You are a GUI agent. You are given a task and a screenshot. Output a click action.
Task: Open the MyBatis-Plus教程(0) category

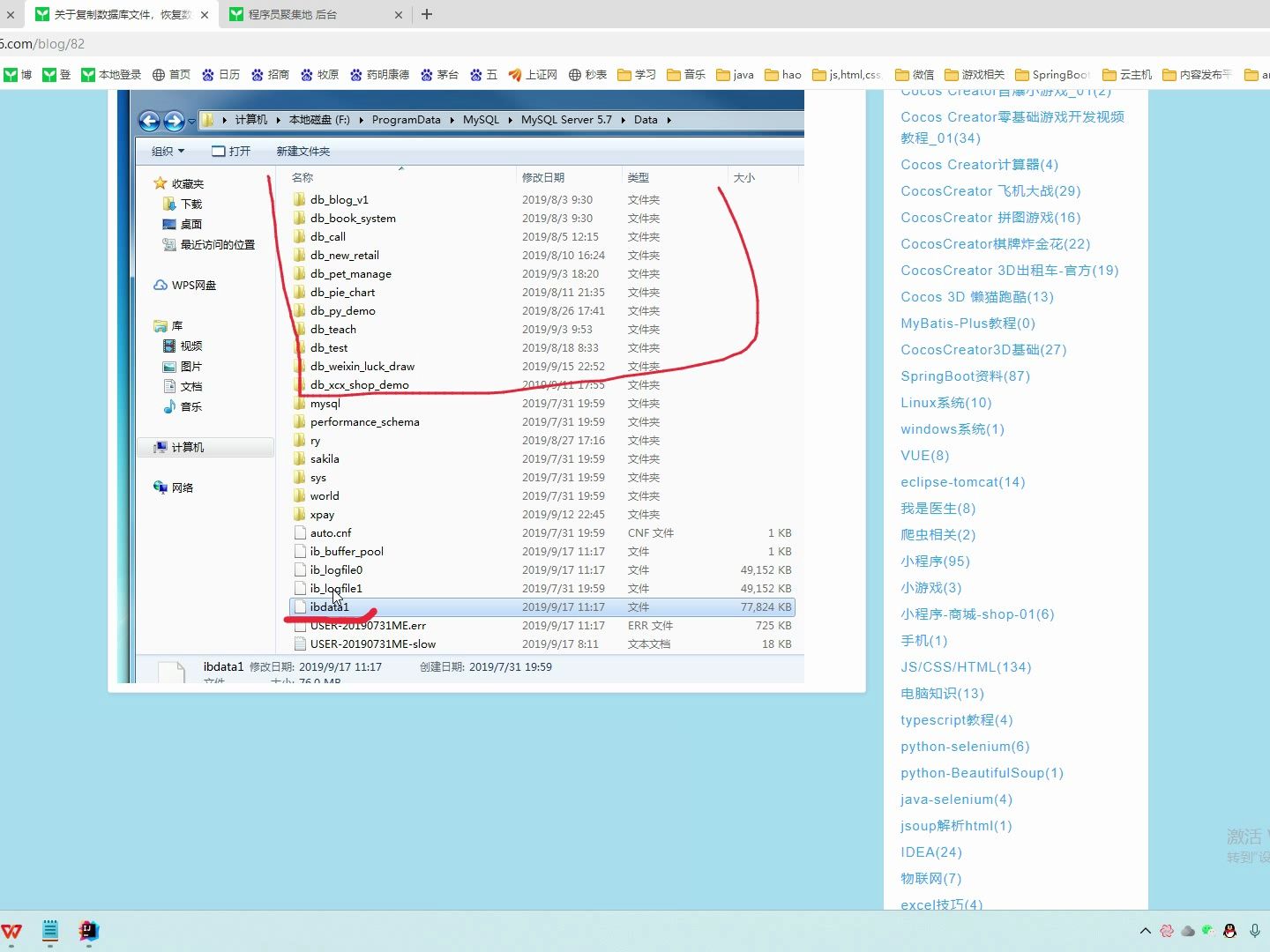click(967, 324)
